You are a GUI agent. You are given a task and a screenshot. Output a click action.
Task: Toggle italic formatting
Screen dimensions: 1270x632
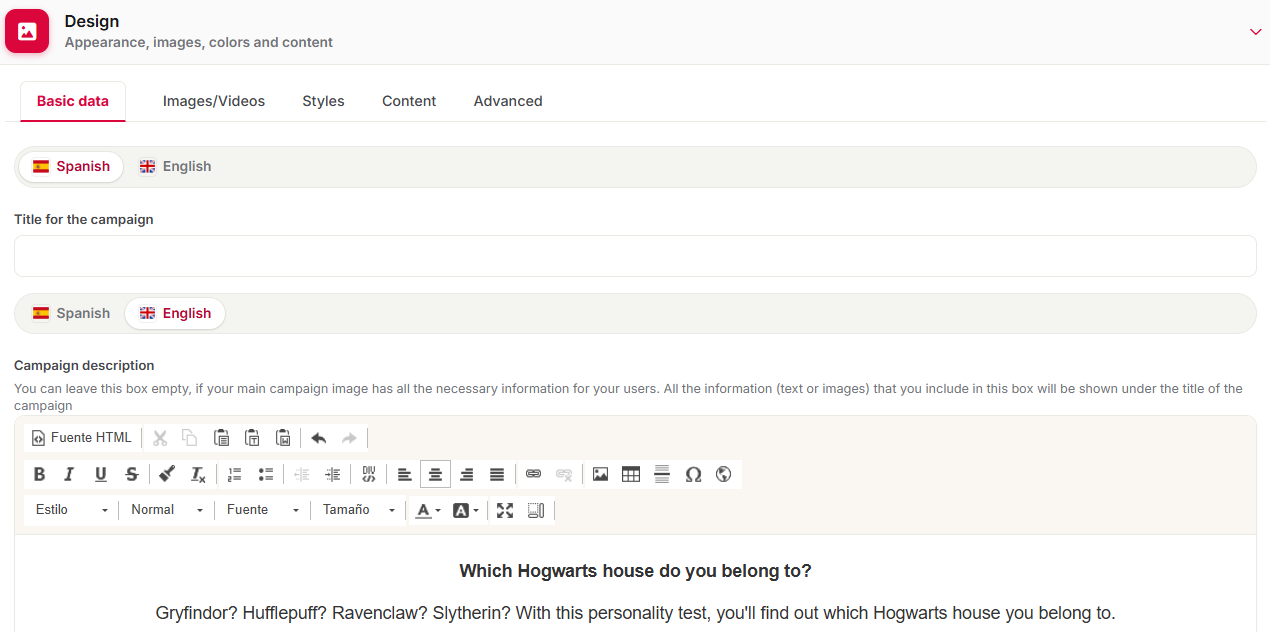point(69,474)
